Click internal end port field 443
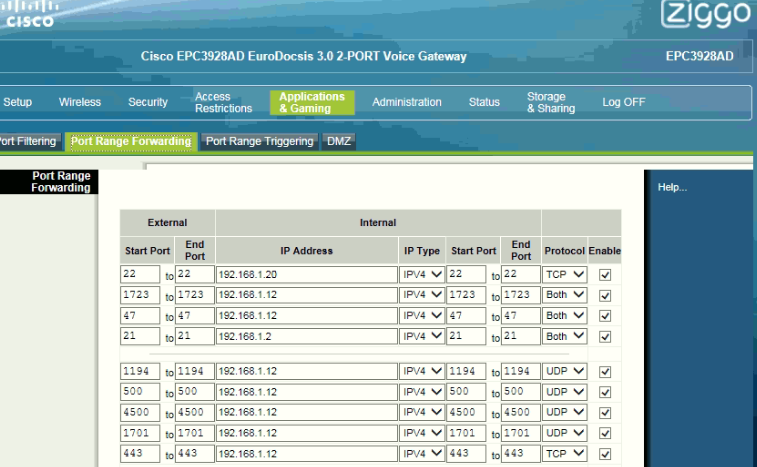 (x=520, y=453)
